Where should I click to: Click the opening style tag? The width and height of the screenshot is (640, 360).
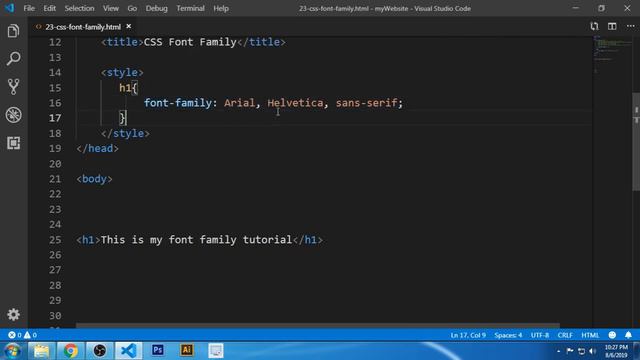(x=122, y=73)
